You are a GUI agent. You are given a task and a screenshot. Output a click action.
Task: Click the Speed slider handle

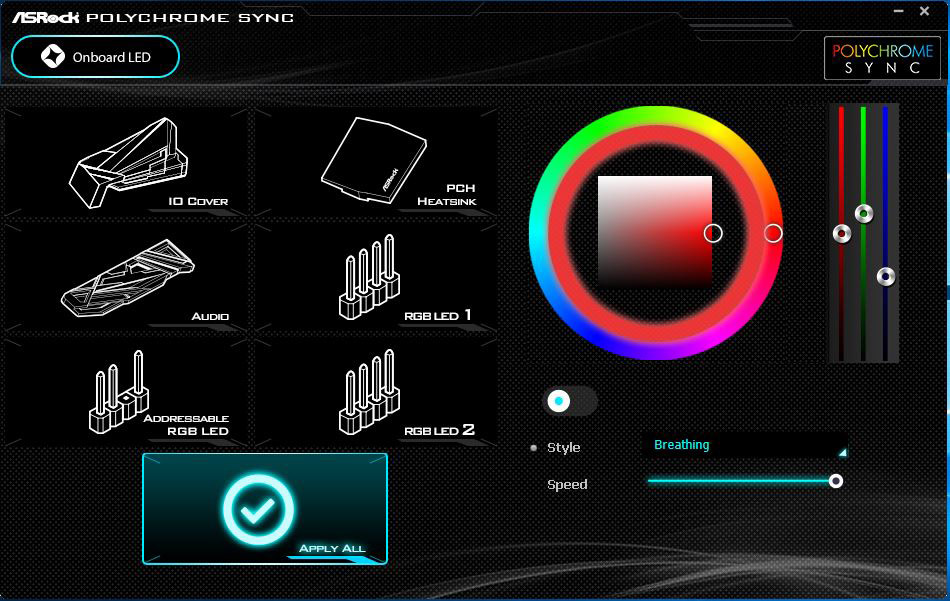point(835,481)
